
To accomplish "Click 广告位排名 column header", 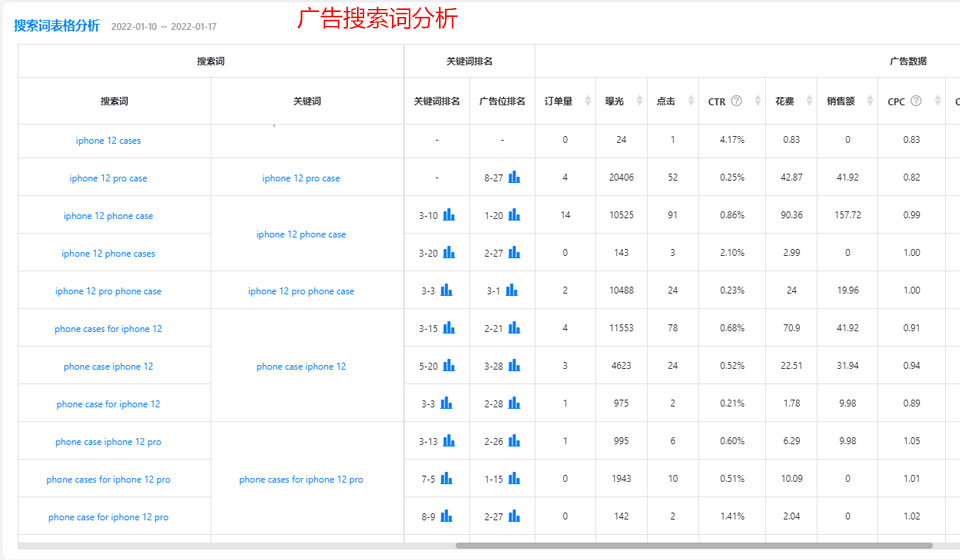I will coord(502,101).
